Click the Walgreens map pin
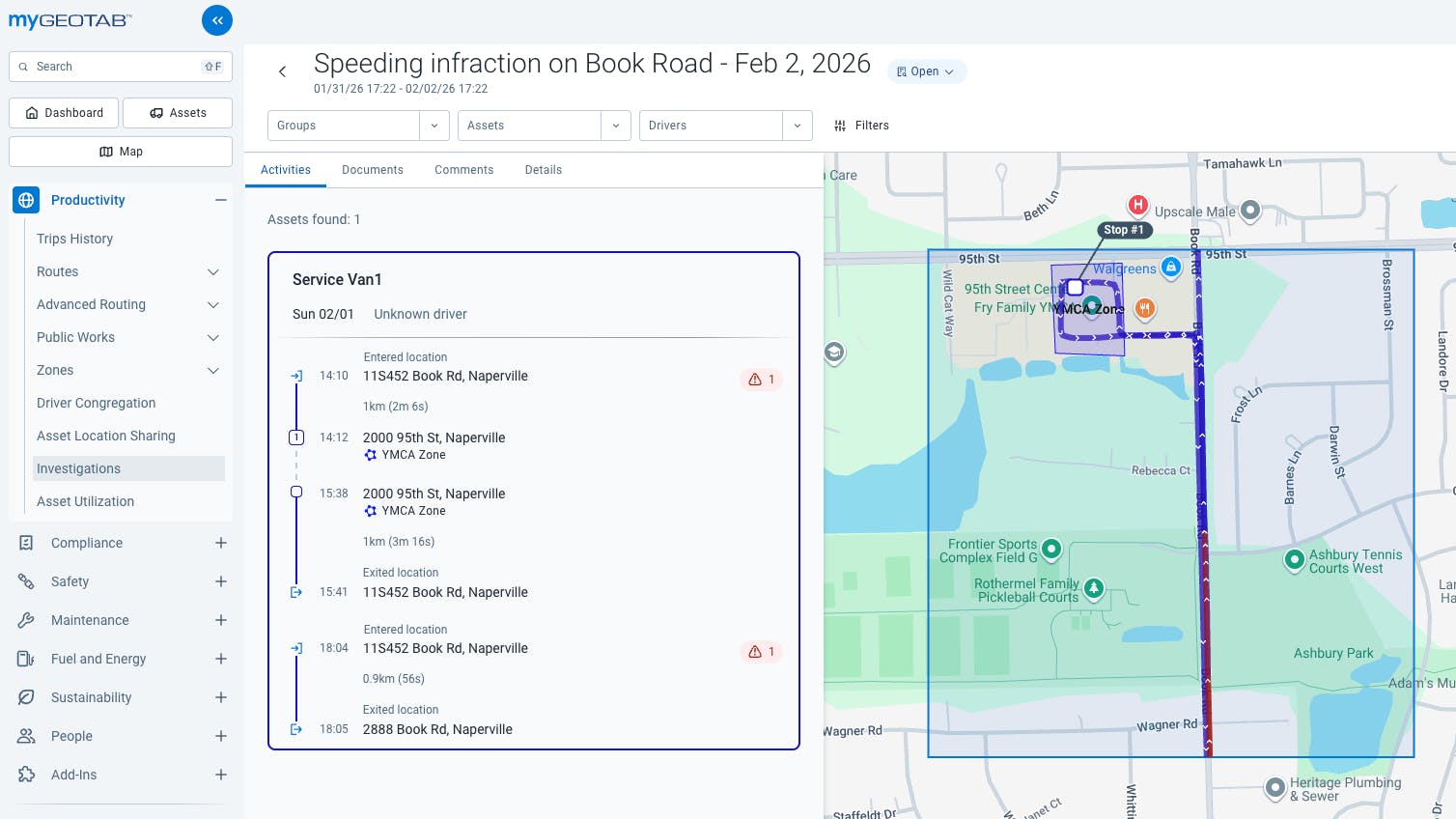Viewport: 1456px width, 819px height. click(1171, 267)
